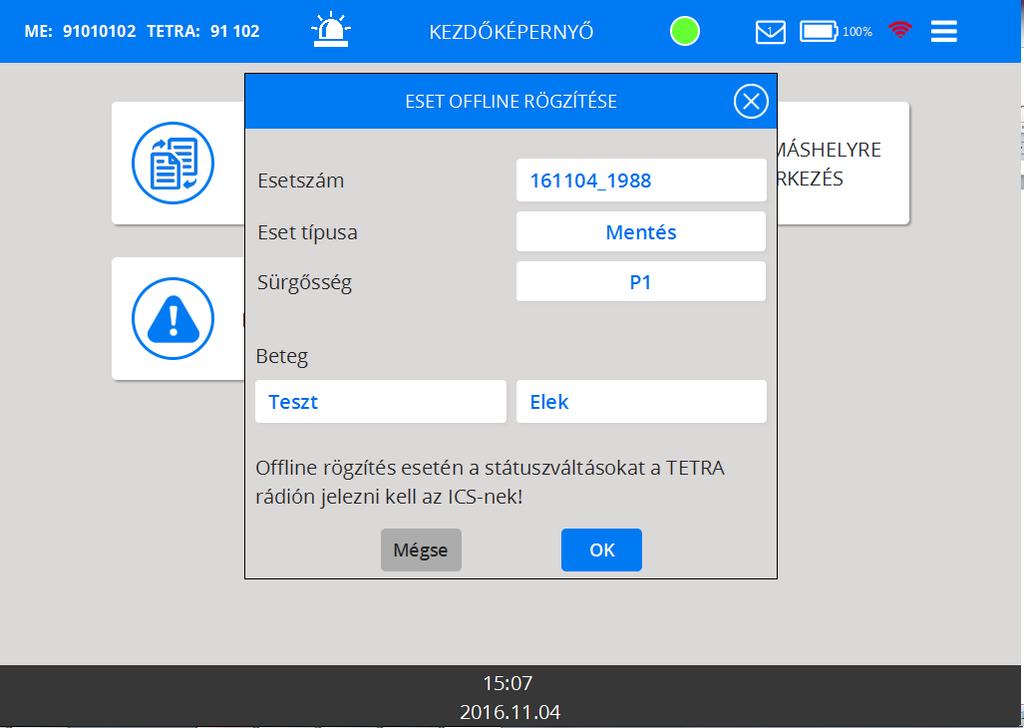Click the ESET OFFLINE RÖGZÍTÉSE dialog title
This screenshot has height=728, width=1024.
(511, 101)
